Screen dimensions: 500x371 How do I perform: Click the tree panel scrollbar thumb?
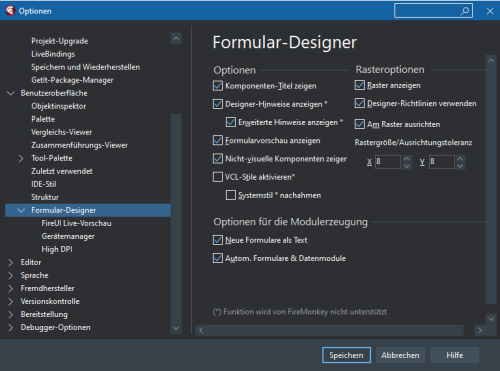pos(176,218)
